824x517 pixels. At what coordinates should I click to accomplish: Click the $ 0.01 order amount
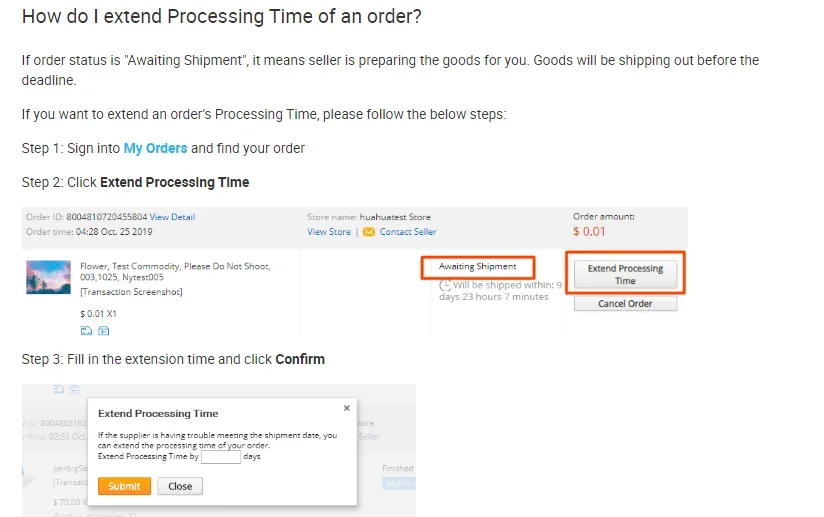point(589,232)
